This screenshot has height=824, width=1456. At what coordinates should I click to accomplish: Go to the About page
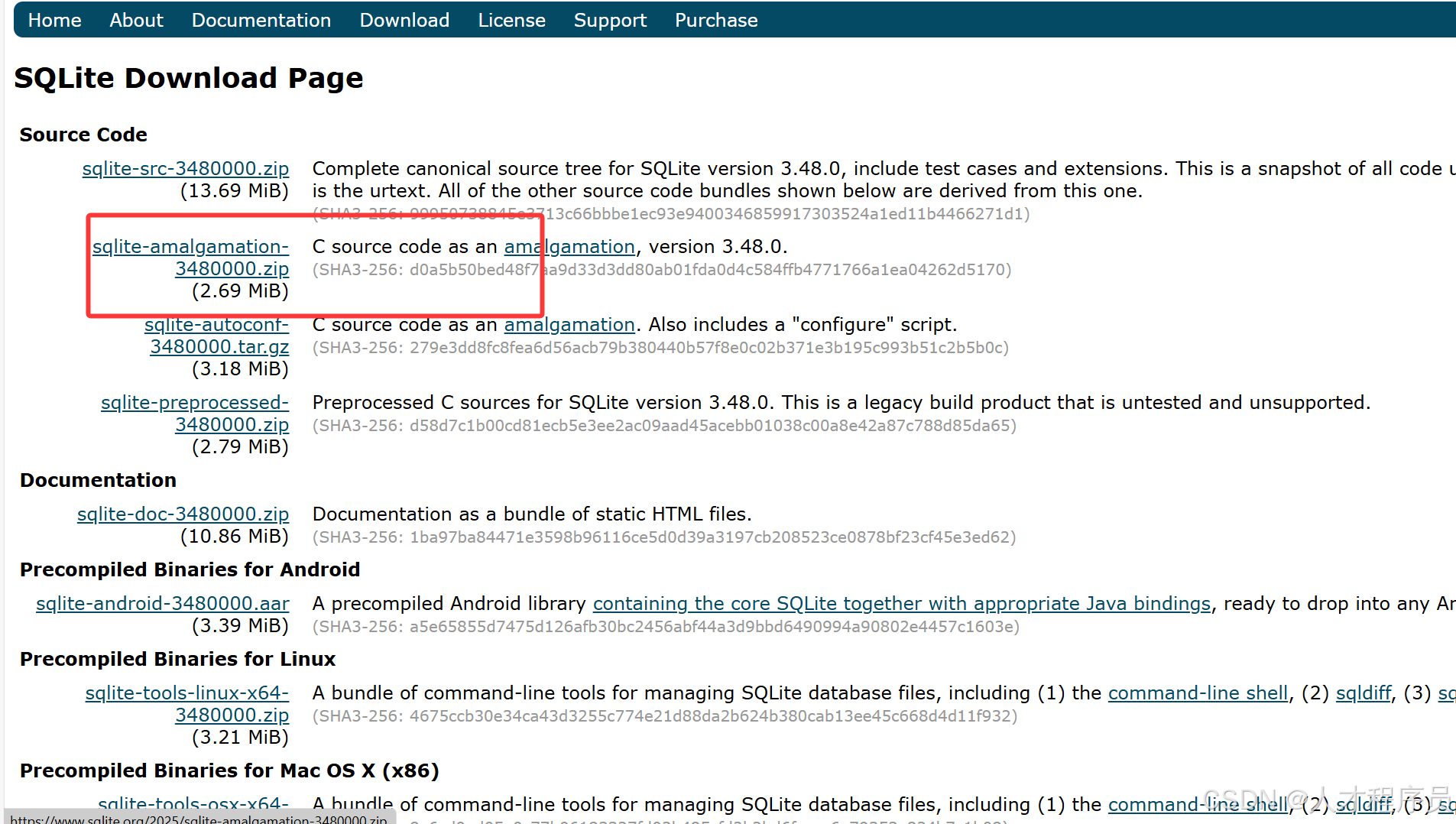(136, 21)
